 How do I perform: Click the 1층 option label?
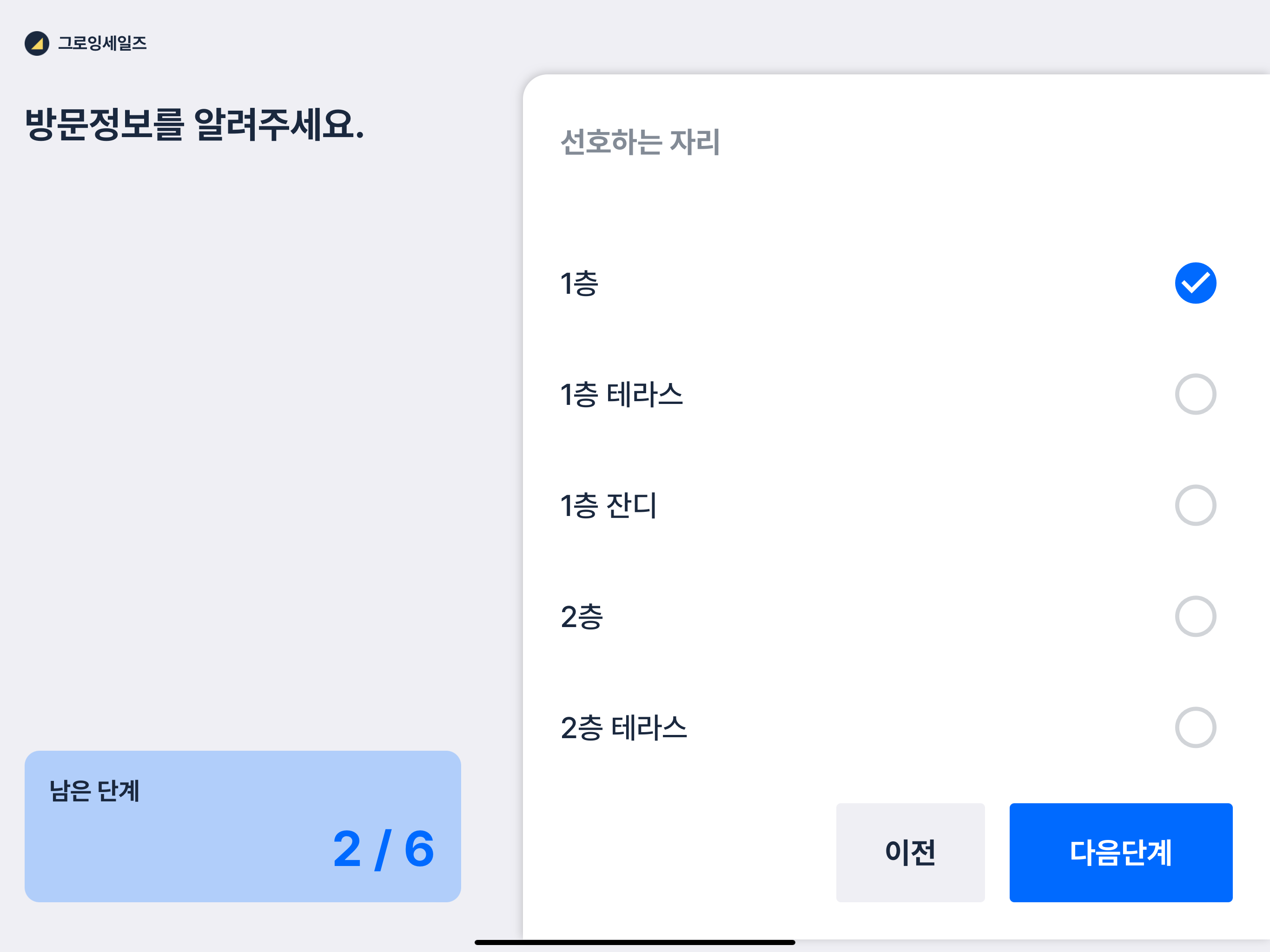point(579,284)
